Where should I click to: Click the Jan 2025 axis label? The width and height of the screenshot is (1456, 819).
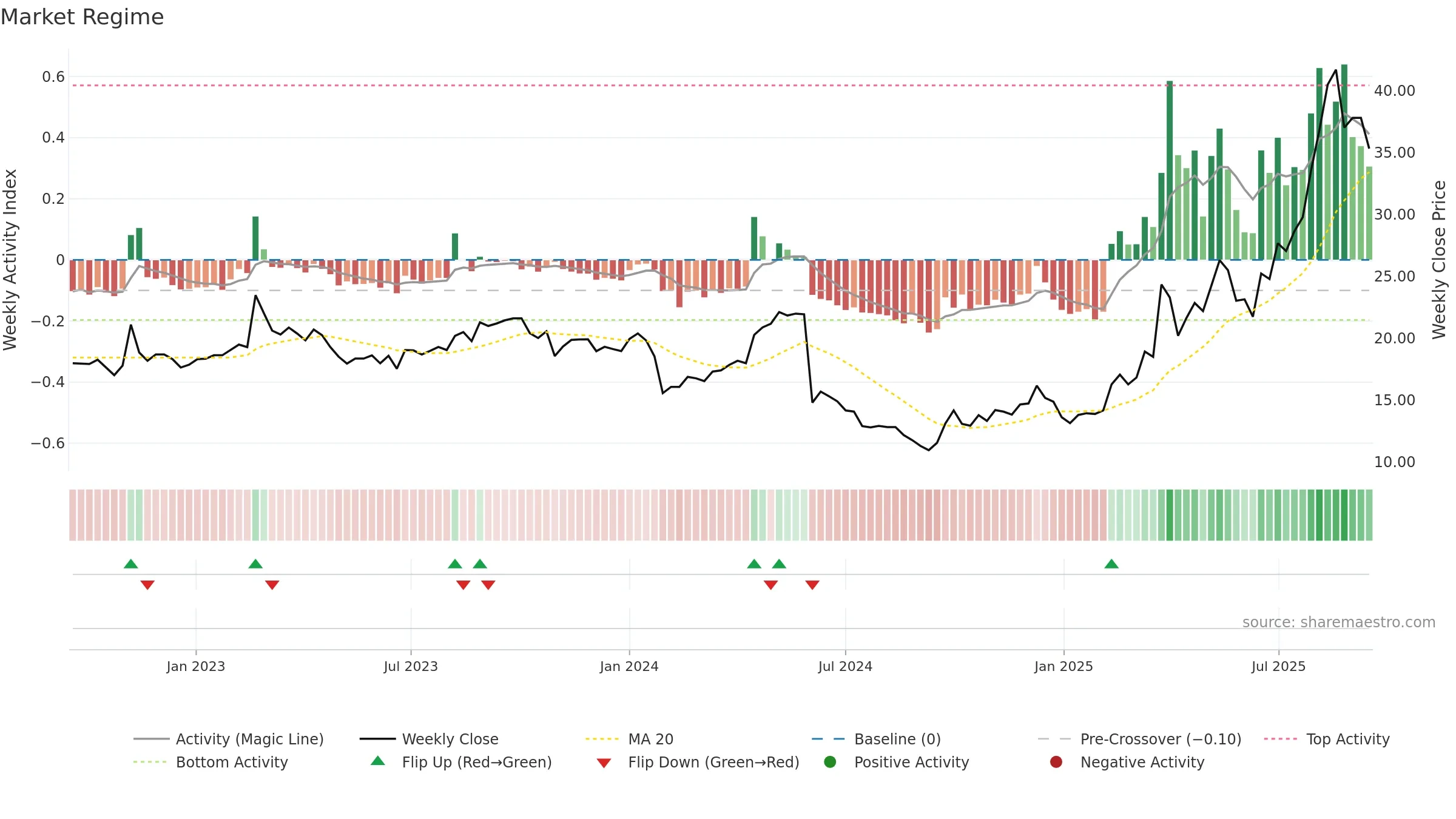pyautogui.click(x=1063, y=666)
